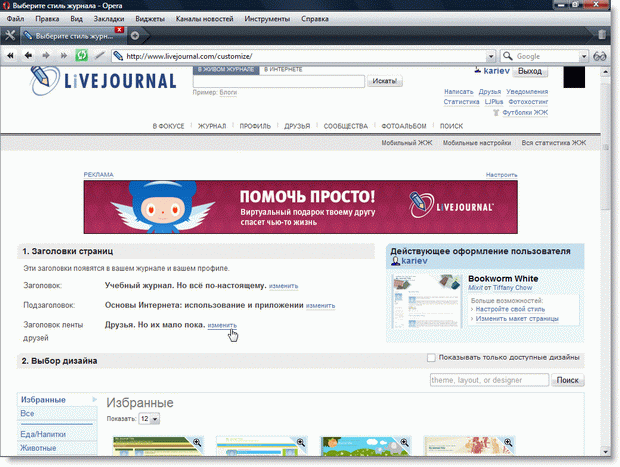Open the Виджеты menu

(x=150, y=19)
